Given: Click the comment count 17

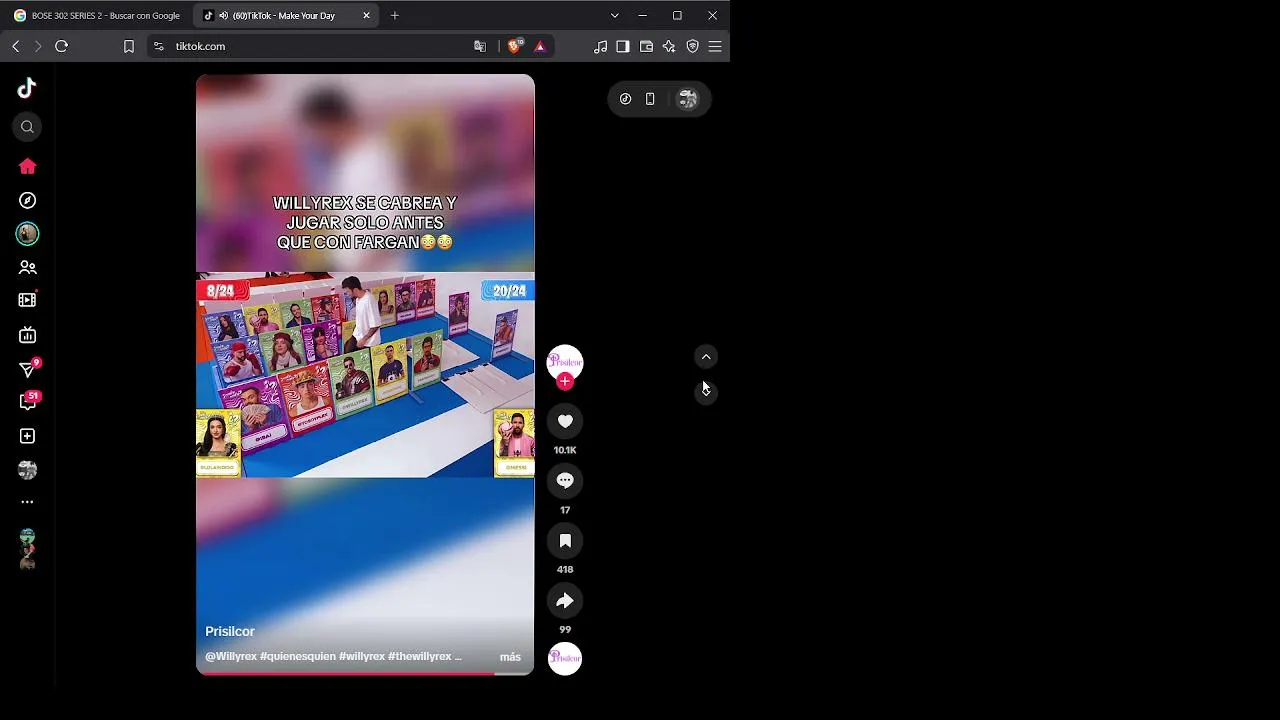Looking at the screenshot, I should [565, 510].
